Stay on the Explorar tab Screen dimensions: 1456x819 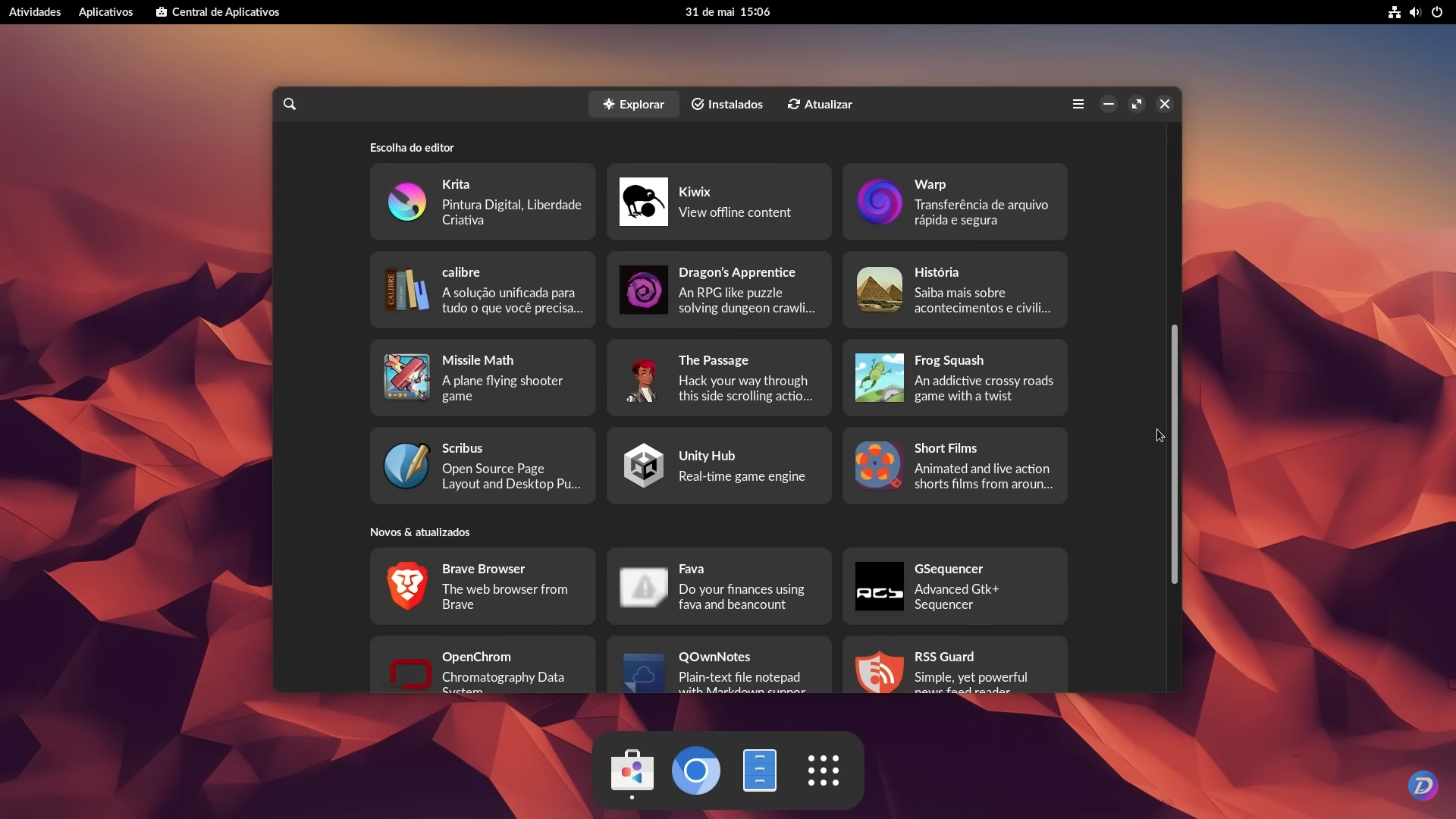tap(633, 104)
